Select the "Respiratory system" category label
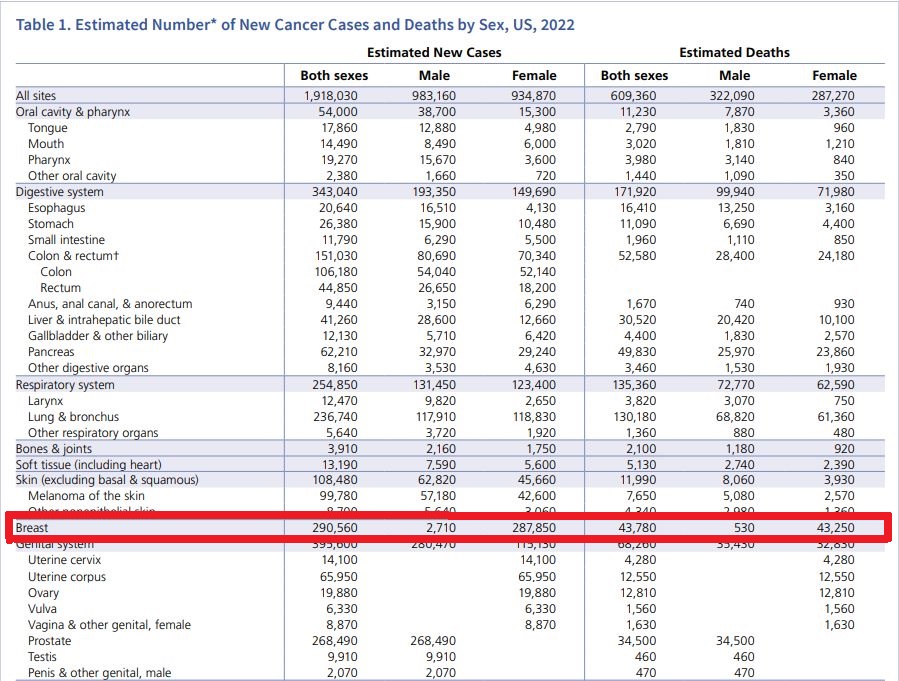The width and height of the screenshot is (899, 681). 65,385
